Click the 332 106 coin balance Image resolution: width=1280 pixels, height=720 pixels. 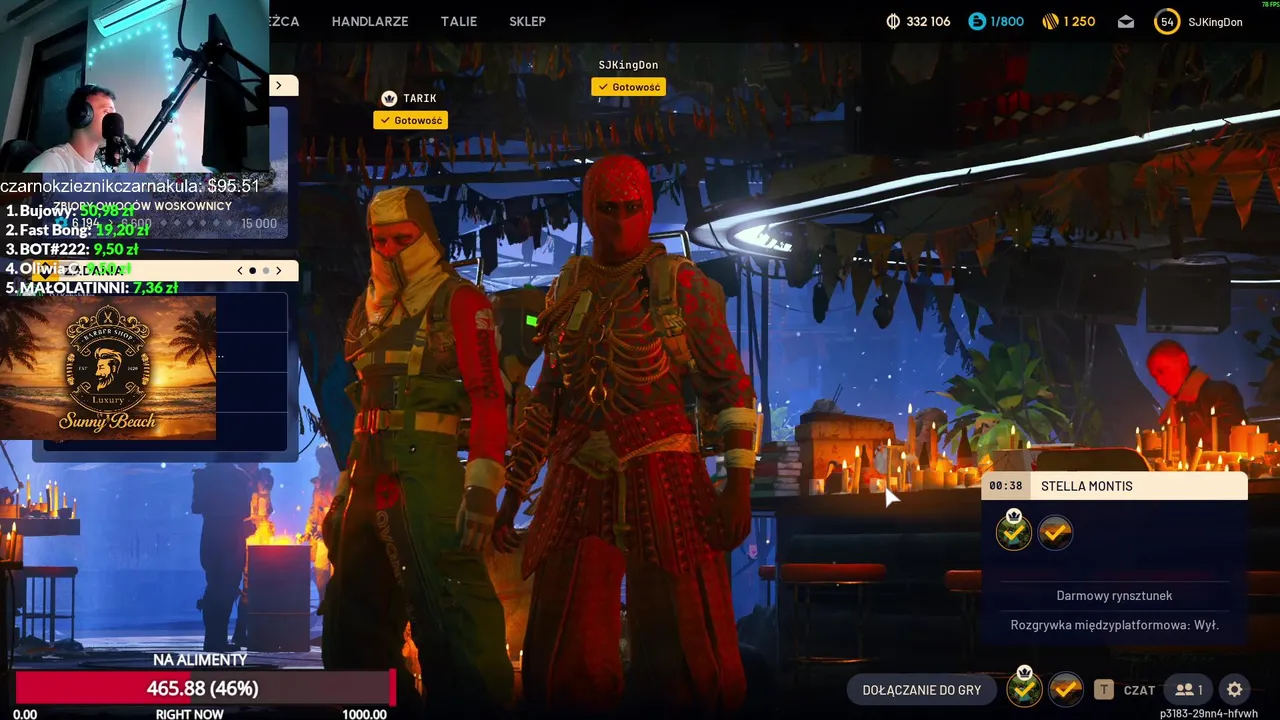point(928,21)
